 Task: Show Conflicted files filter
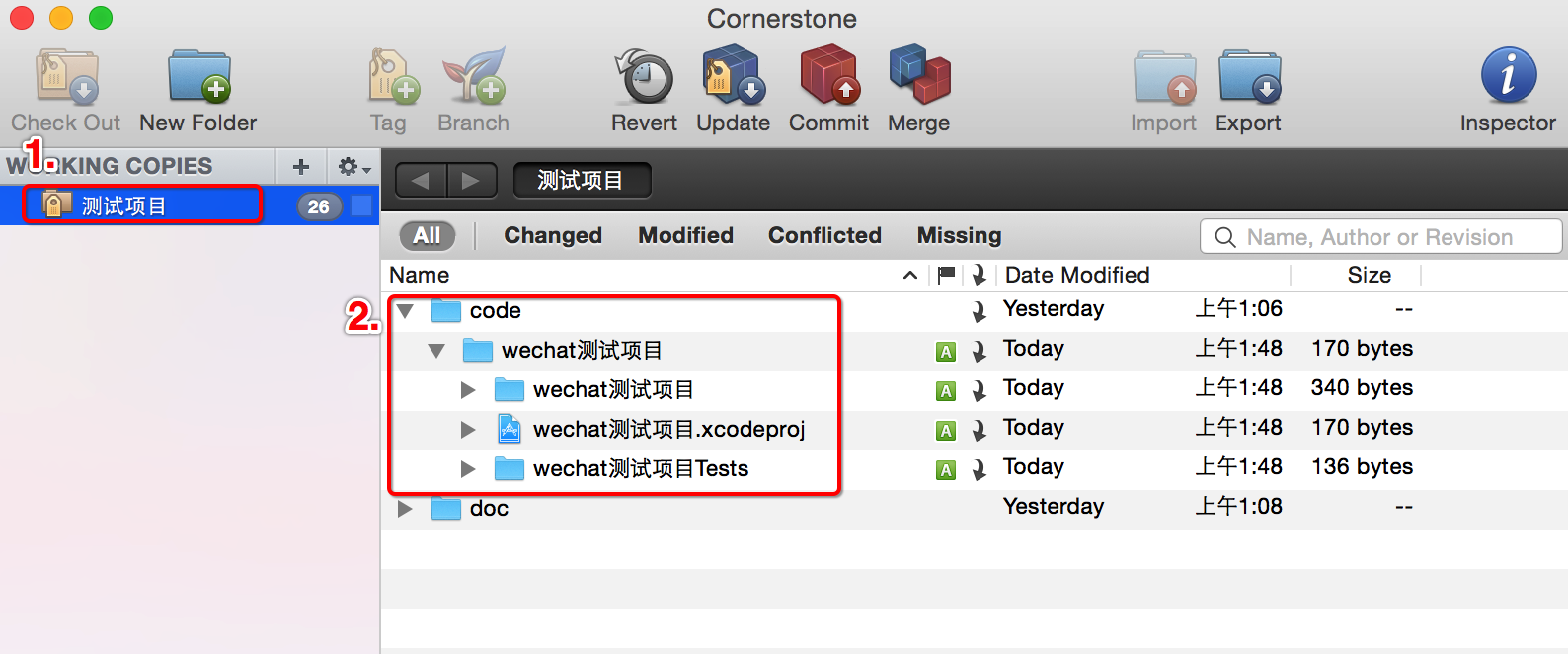tap(824, 235)
